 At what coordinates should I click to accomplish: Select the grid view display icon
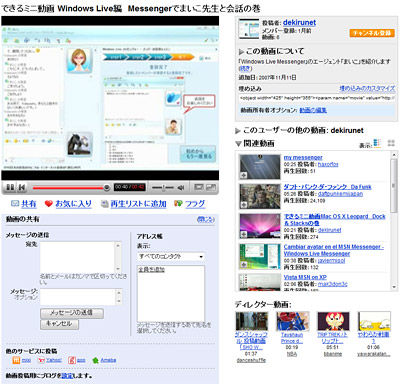391,143
